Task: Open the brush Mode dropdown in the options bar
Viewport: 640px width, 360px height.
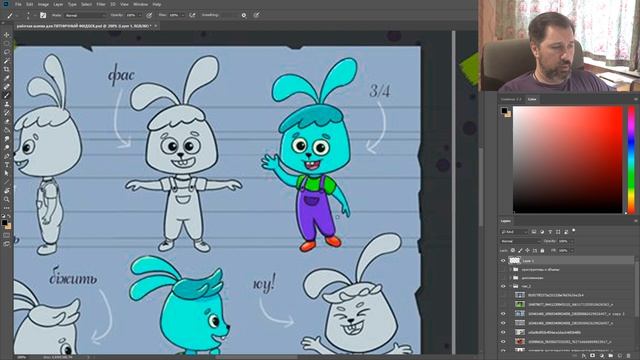Action: click(x=85, y=15)
